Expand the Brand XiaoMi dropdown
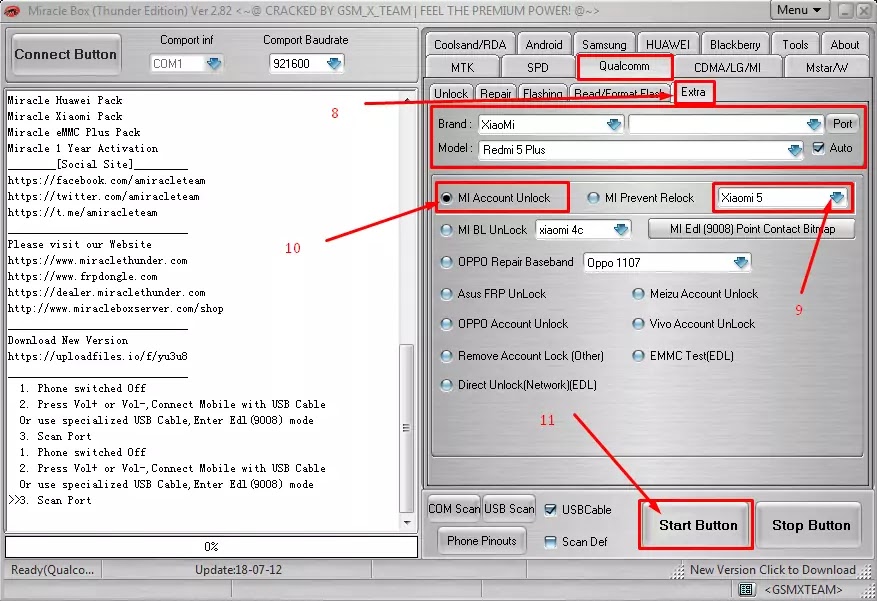 tap(614, 124)
